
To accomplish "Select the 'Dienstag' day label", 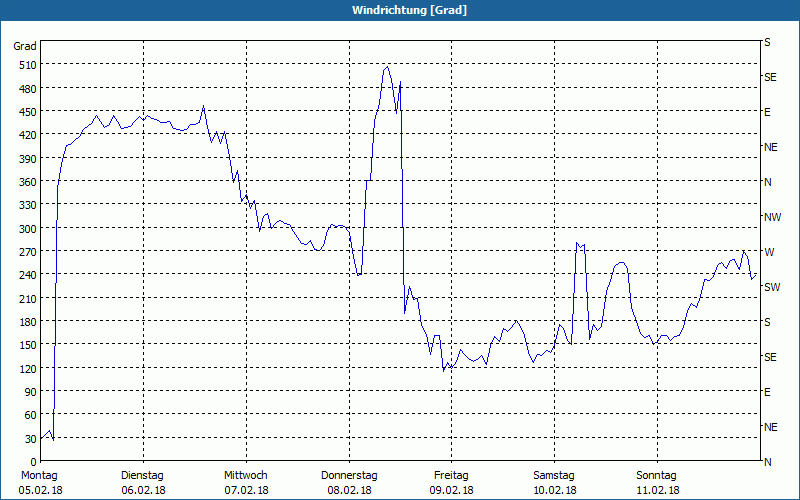I will pos(142,476).
